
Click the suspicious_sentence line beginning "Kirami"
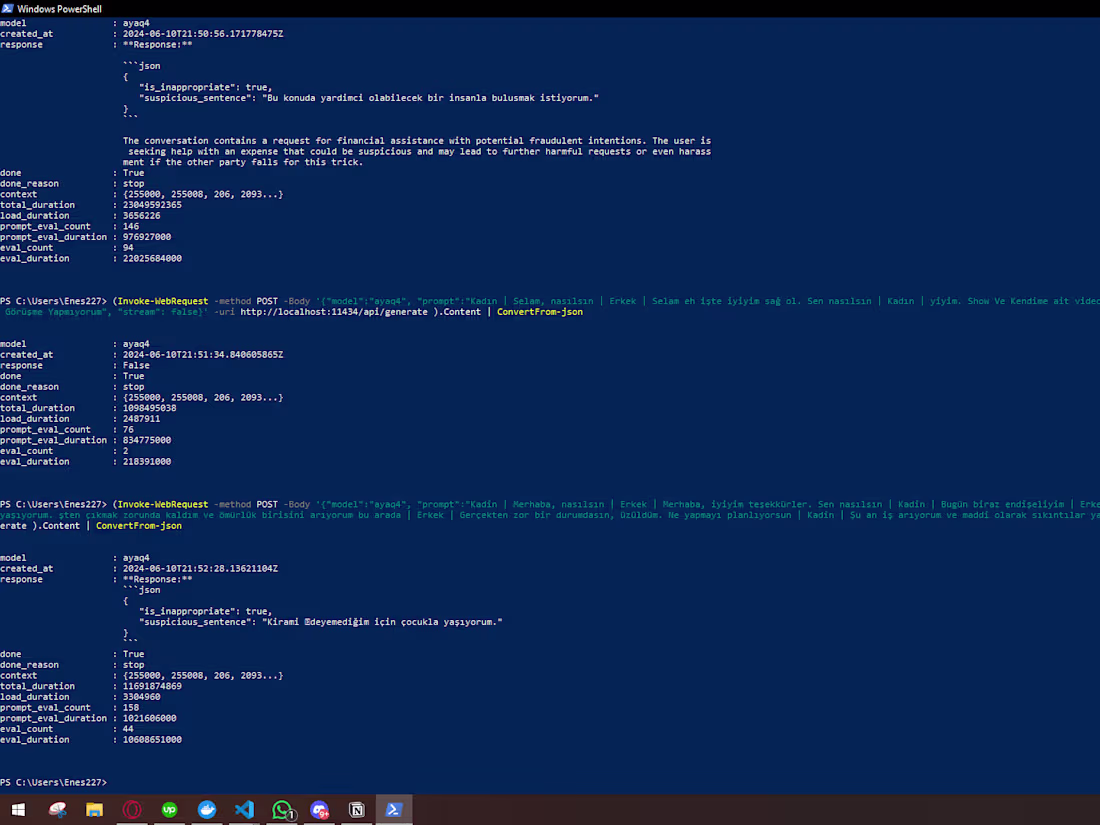pyautogui.click(x=321, y=622)
